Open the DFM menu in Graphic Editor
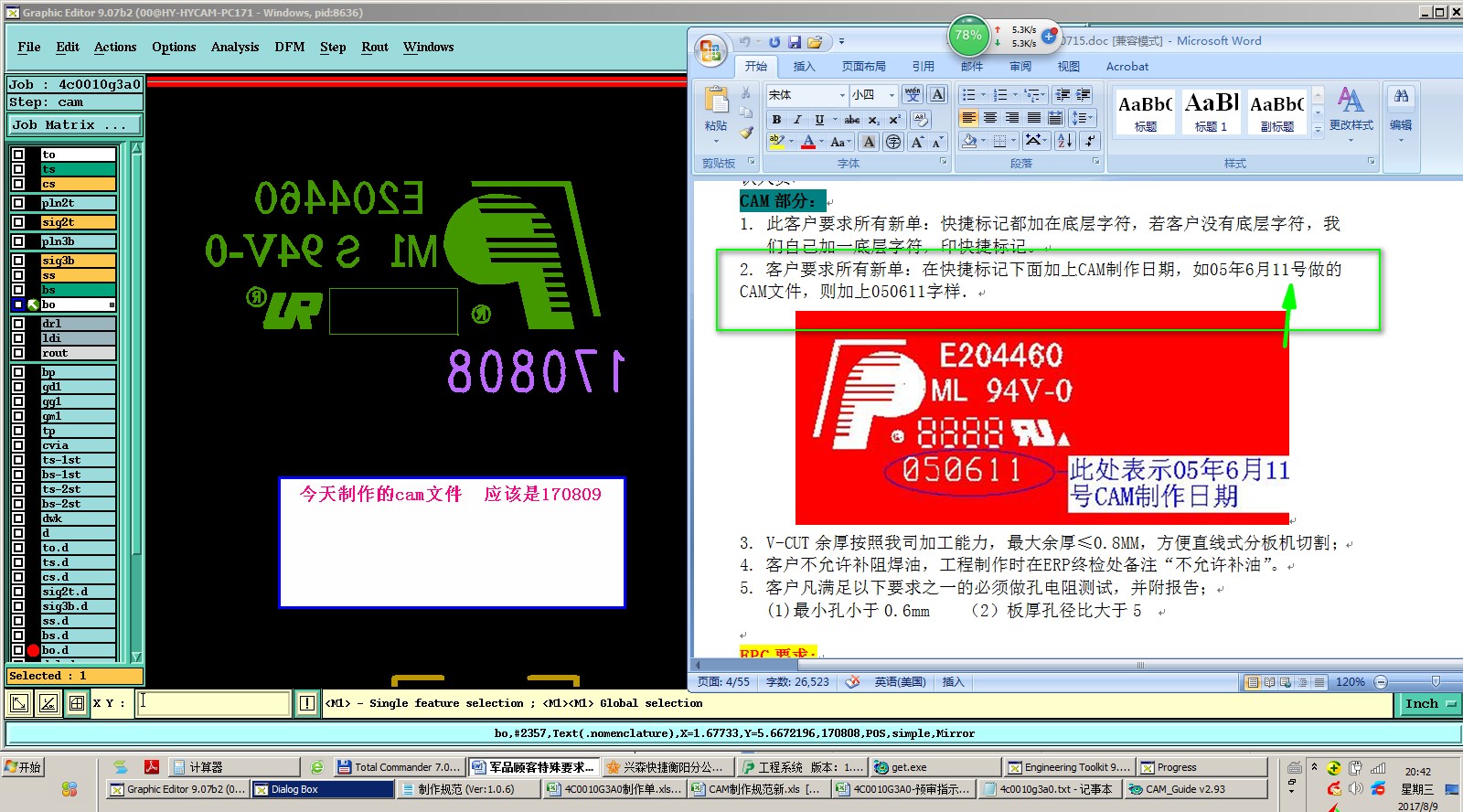 (x=290, y=47)
